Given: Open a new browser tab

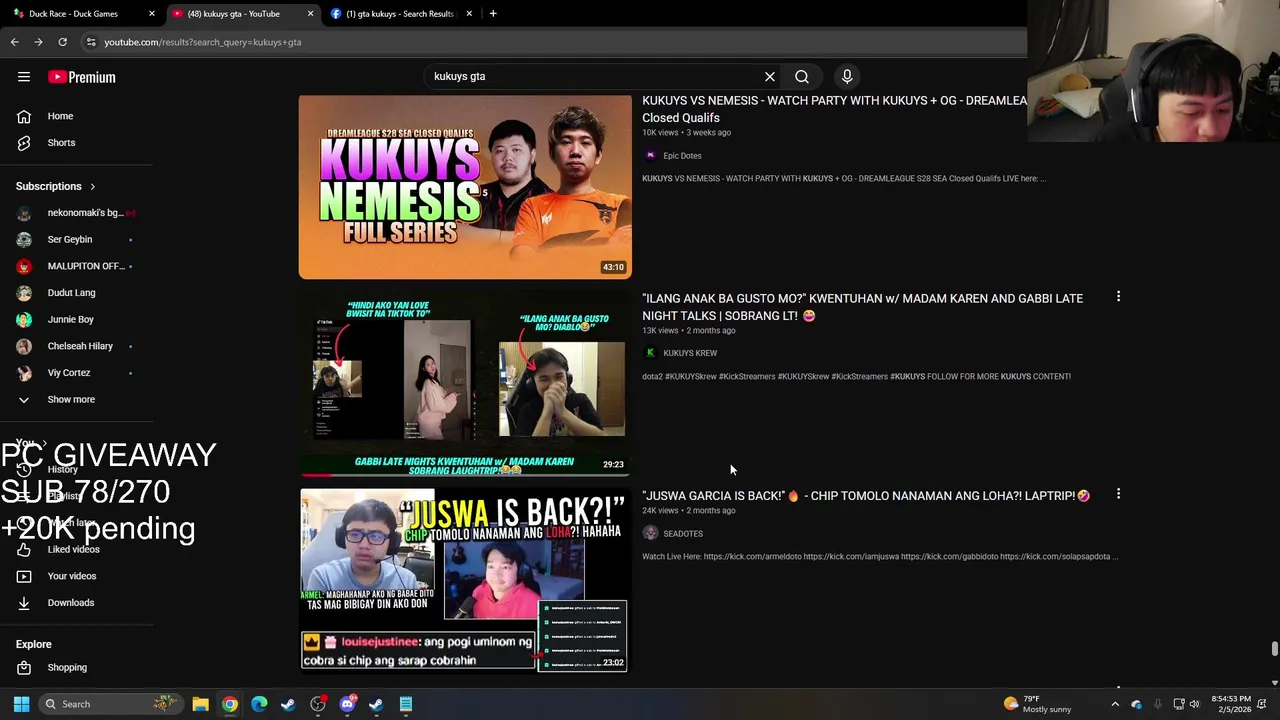Looking at the screenshot, I should 493,14.
